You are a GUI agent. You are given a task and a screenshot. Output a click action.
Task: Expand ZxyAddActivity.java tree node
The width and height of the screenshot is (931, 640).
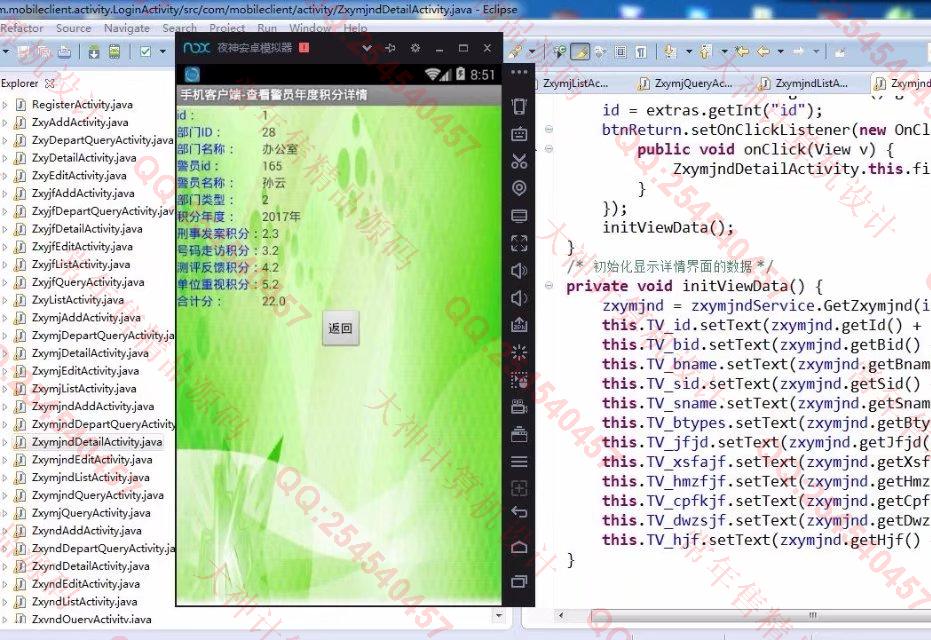coord(5,122)
